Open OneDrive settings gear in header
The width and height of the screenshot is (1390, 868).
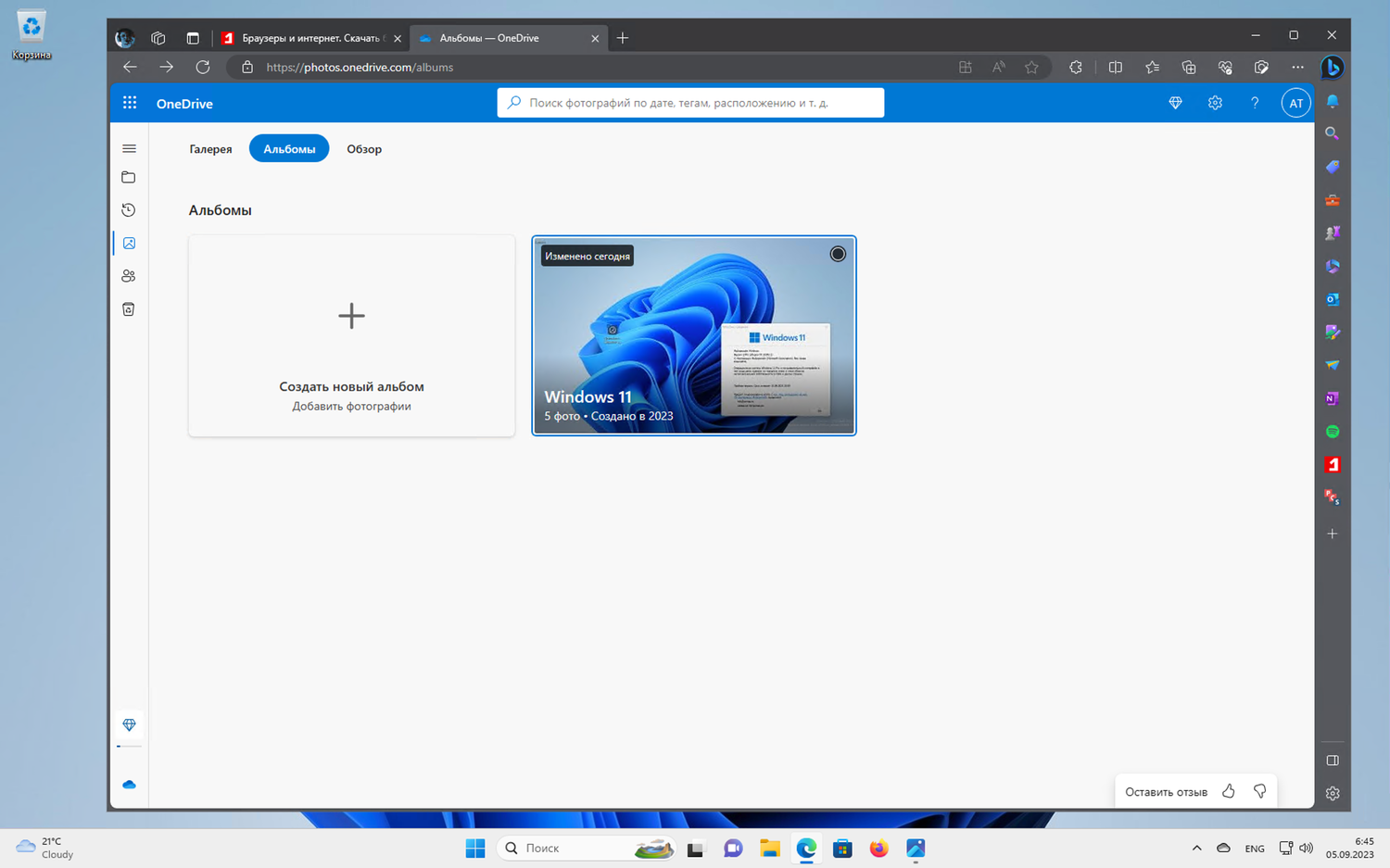coord(1215,103)
